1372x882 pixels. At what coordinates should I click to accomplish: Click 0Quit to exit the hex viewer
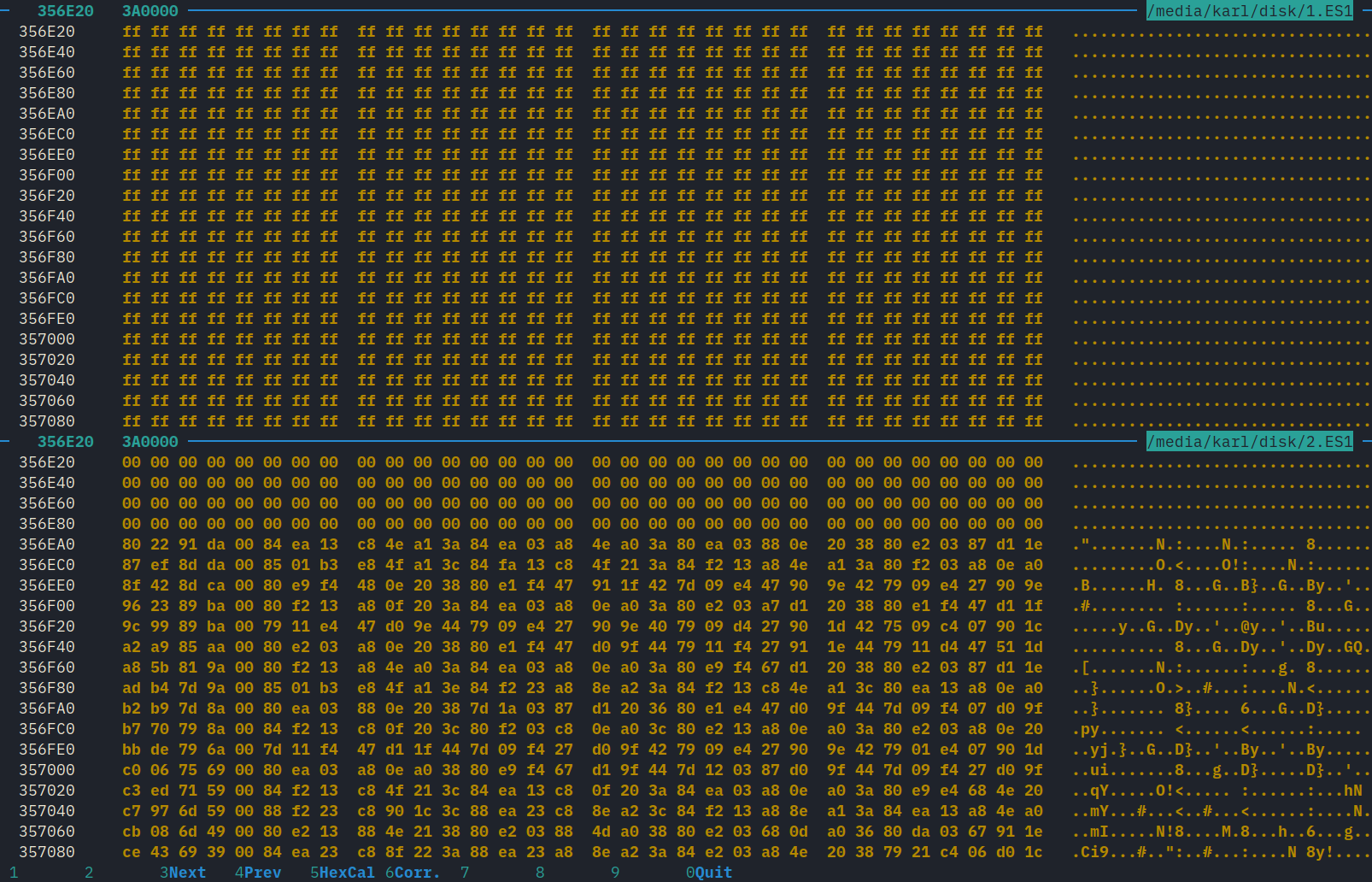(709, 873)
